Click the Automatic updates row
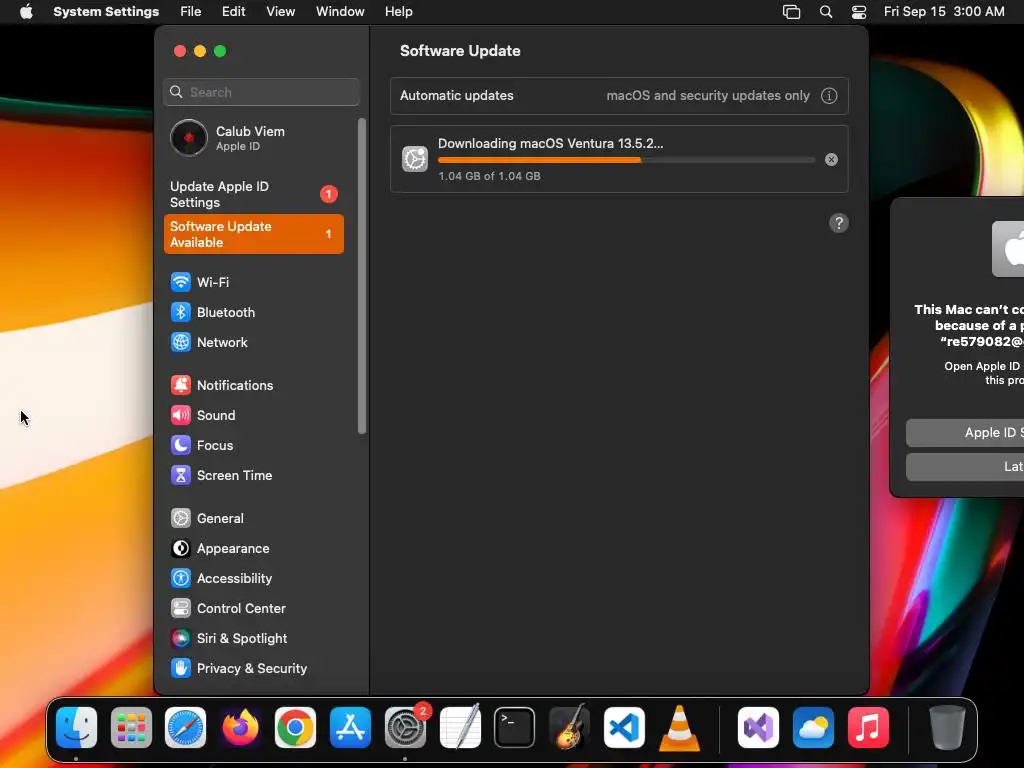This screenshot has width=1024, height=768. point(619,96)
